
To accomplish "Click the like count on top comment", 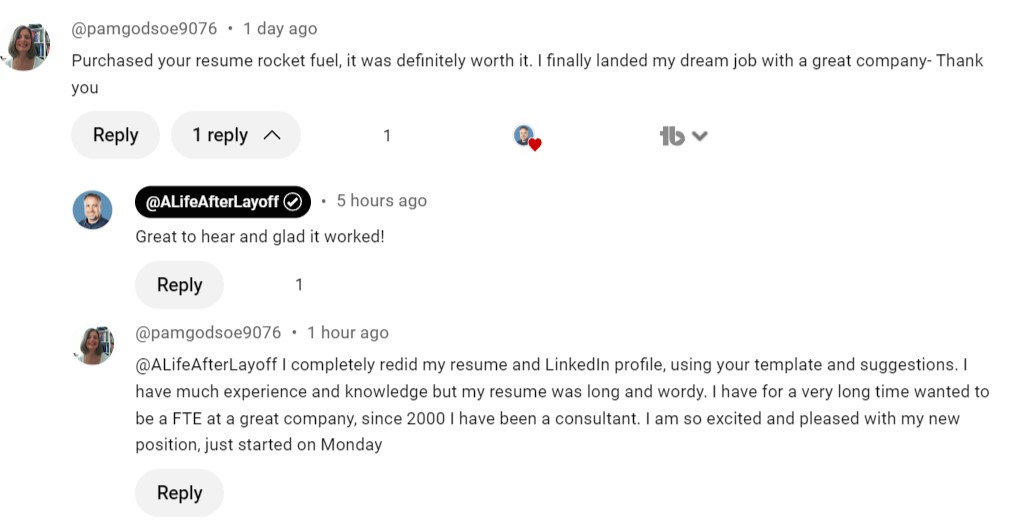I will [387, 136].
